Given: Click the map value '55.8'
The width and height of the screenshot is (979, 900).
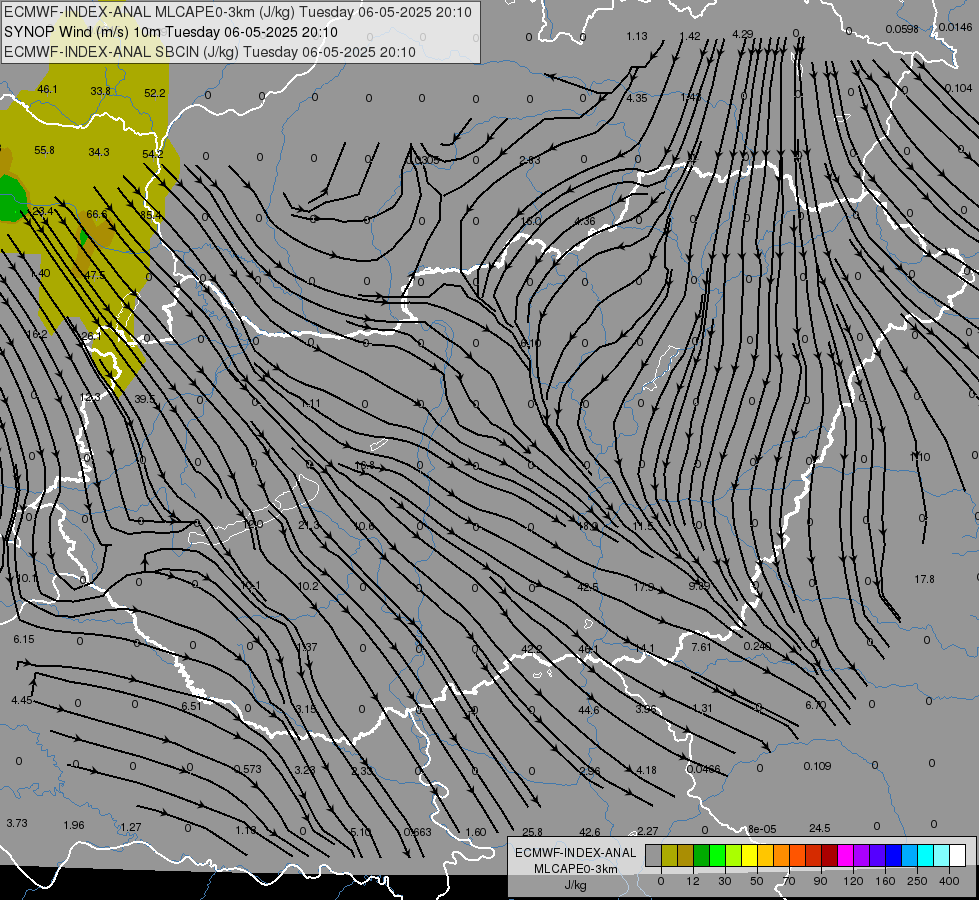Looking at the screenshot, I should (44, 151).
